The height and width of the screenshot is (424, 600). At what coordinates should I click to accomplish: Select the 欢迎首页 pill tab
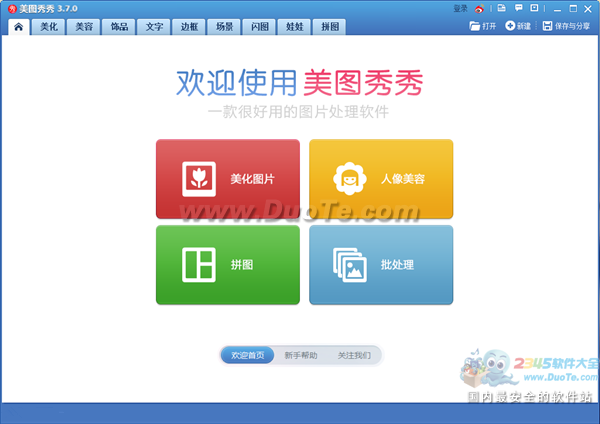point(248,356)
